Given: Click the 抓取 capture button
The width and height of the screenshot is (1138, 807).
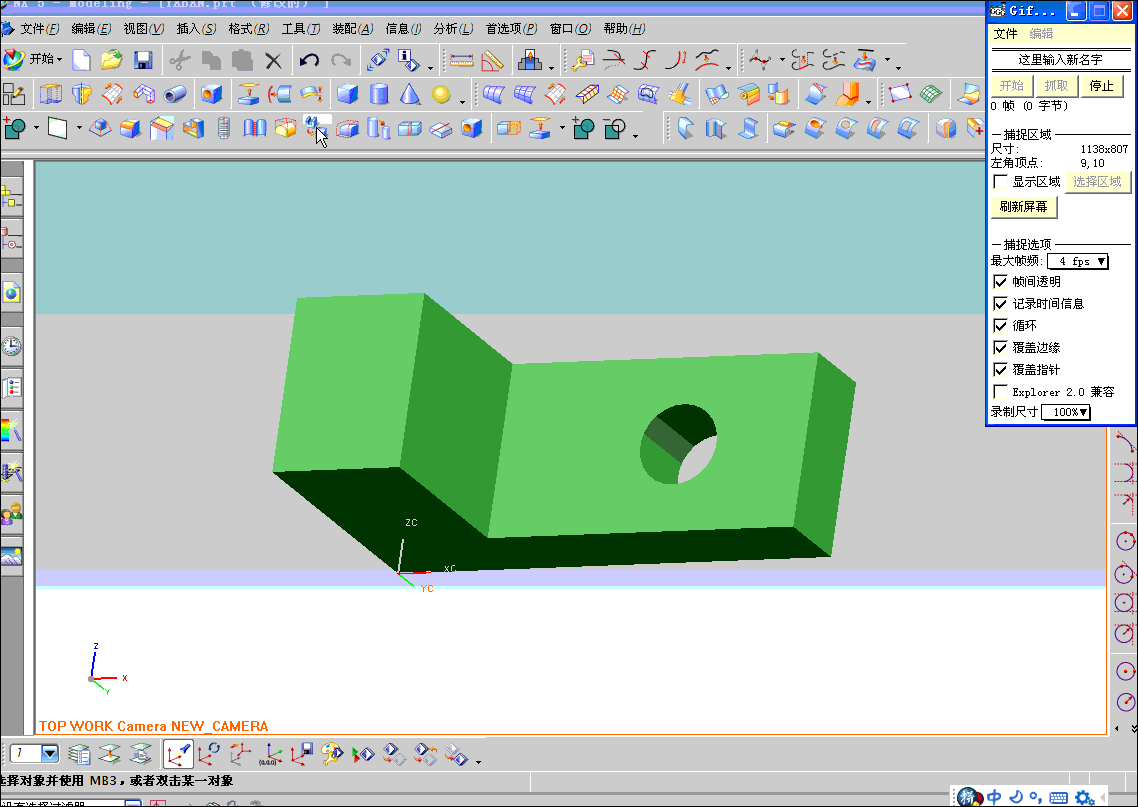Looking at the screenshot, I should (1056, 86).
